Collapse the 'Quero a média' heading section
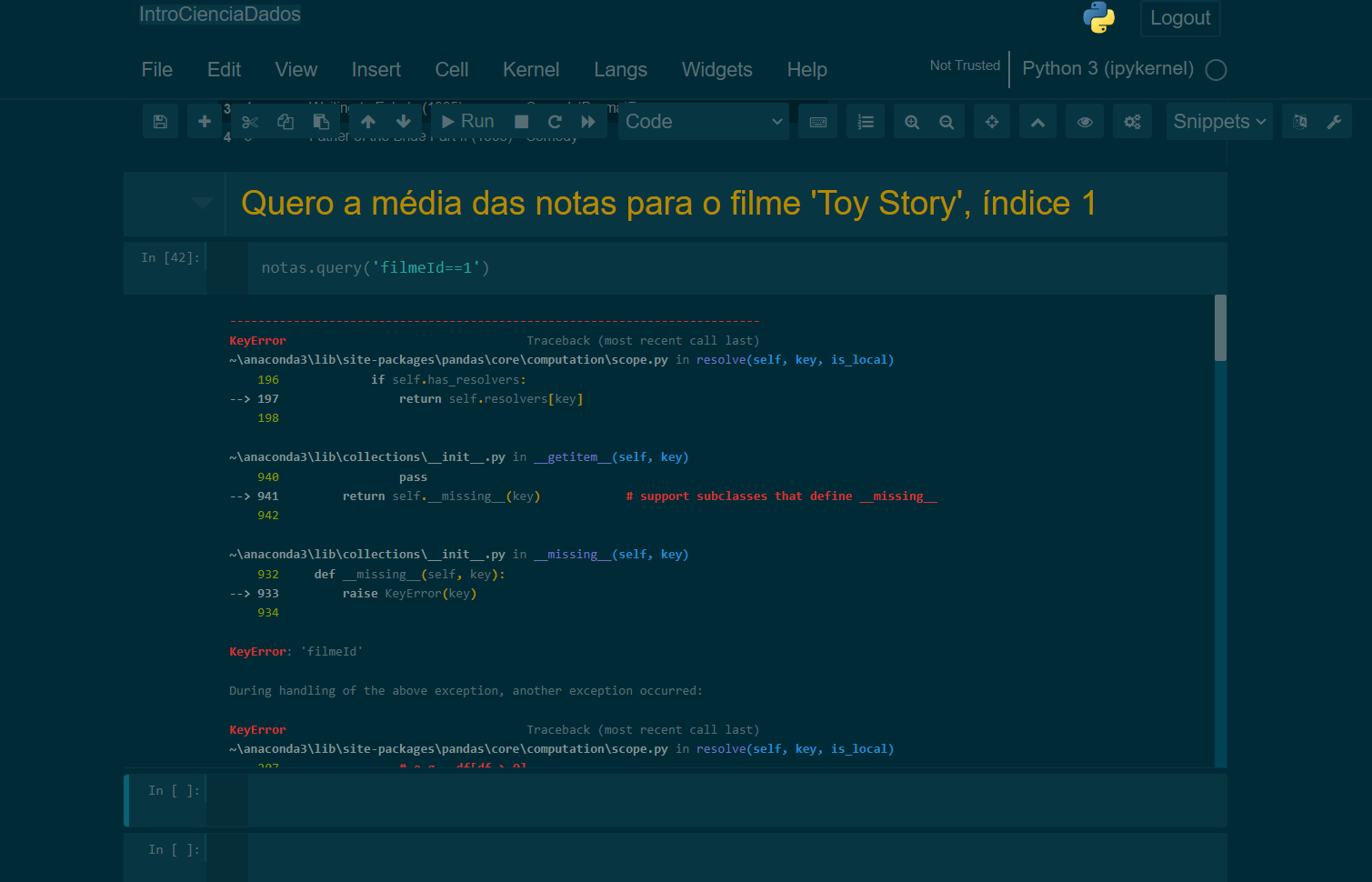The width and height of the screenshot is (1372, 882). (203, 203)
